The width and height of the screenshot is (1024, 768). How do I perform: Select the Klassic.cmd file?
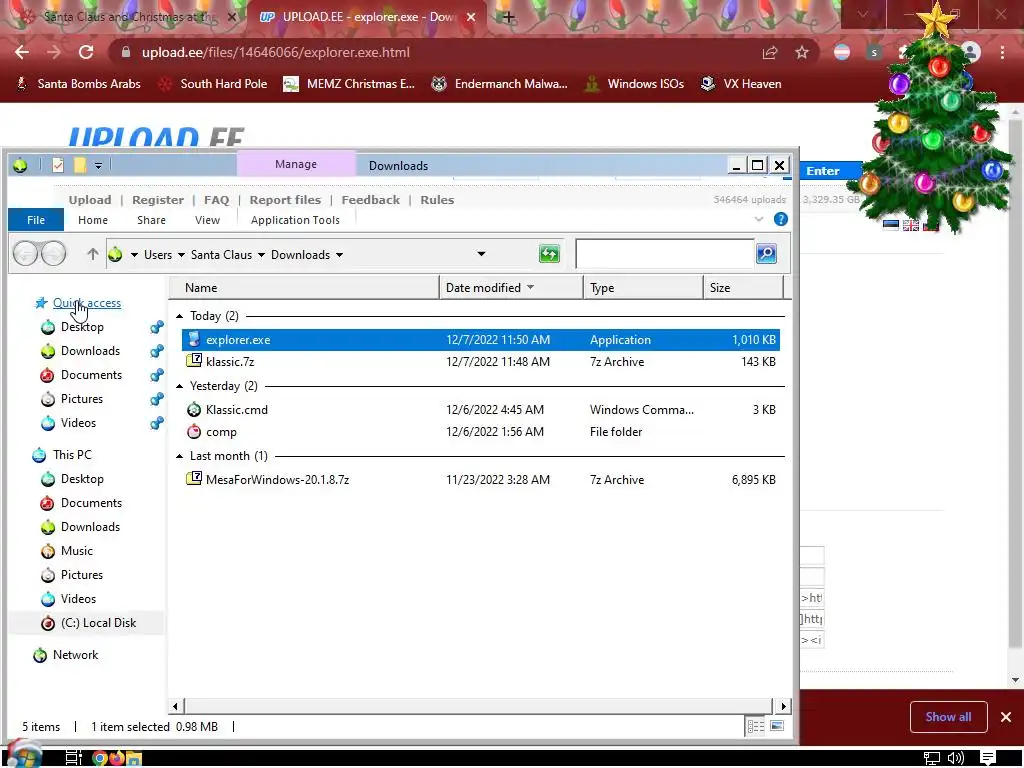tap(481, 409)
